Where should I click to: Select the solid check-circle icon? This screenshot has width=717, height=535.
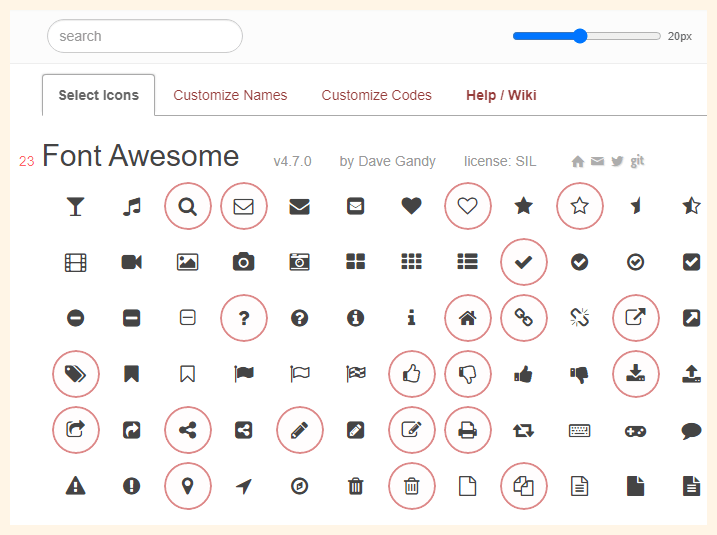click(580, 262)
